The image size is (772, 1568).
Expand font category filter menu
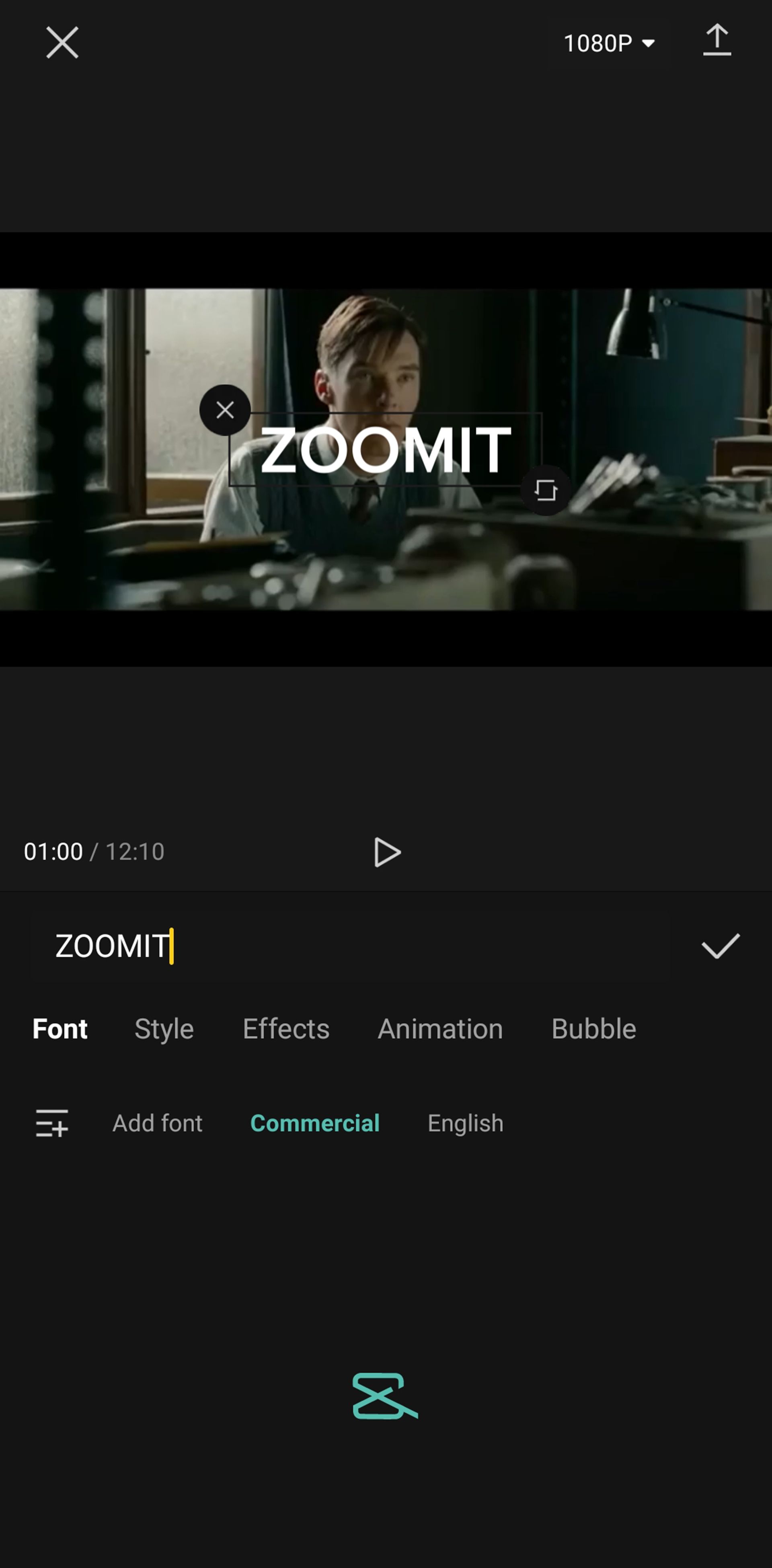(52, 1122)
